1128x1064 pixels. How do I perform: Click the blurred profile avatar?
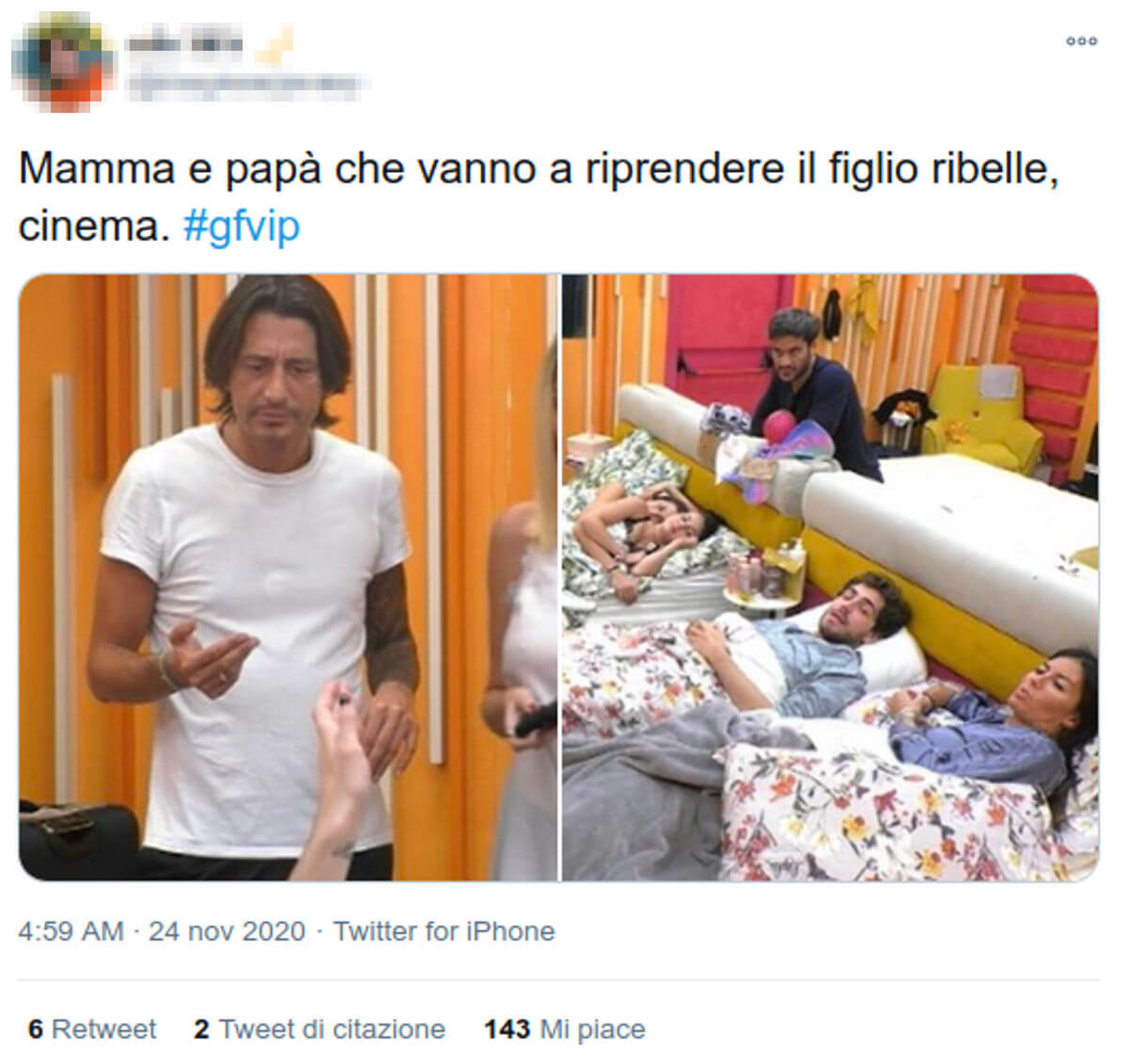[64, 61]
